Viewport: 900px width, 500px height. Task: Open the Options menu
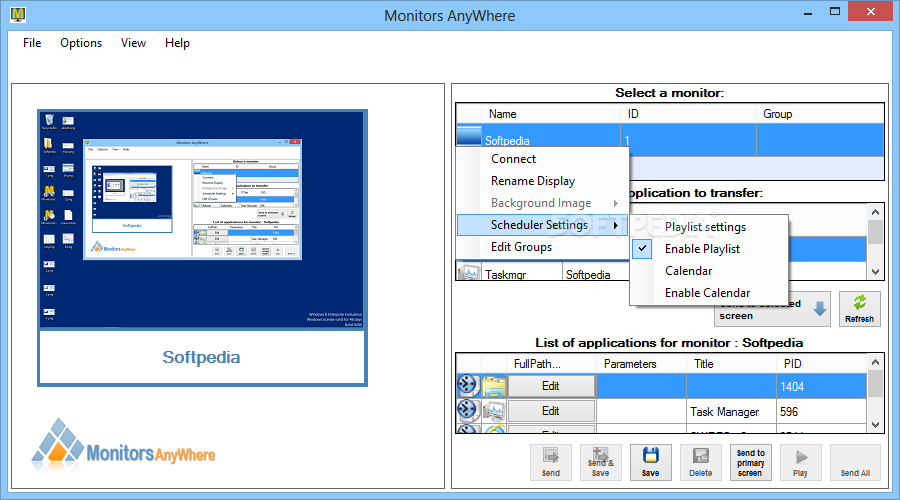tap(81, 43)
